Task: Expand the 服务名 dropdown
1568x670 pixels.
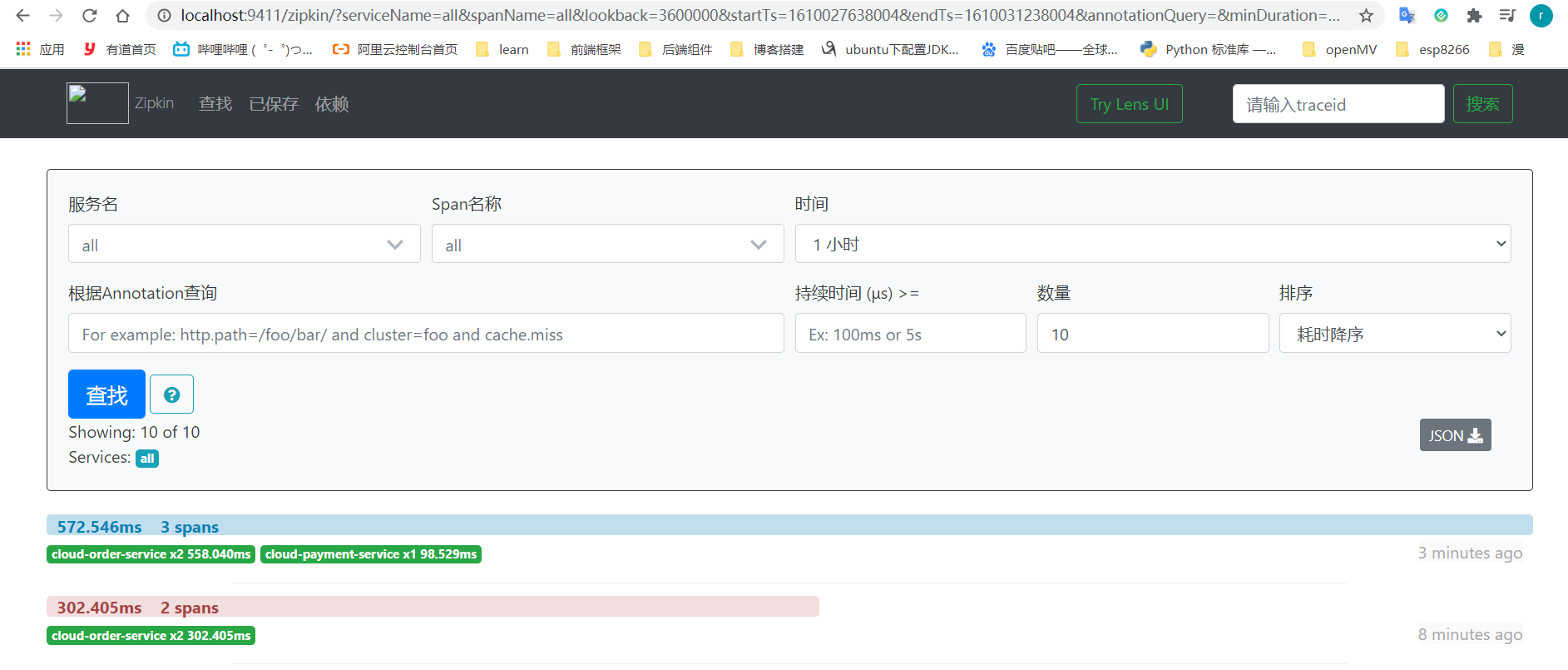Action: click(x=244, y=244)
